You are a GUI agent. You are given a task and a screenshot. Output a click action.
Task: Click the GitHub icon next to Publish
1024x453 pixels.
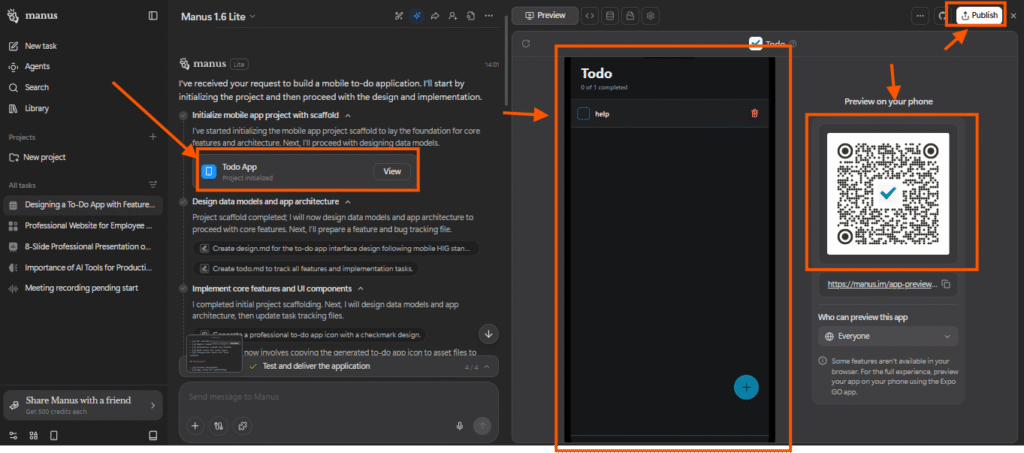[942, 16]
